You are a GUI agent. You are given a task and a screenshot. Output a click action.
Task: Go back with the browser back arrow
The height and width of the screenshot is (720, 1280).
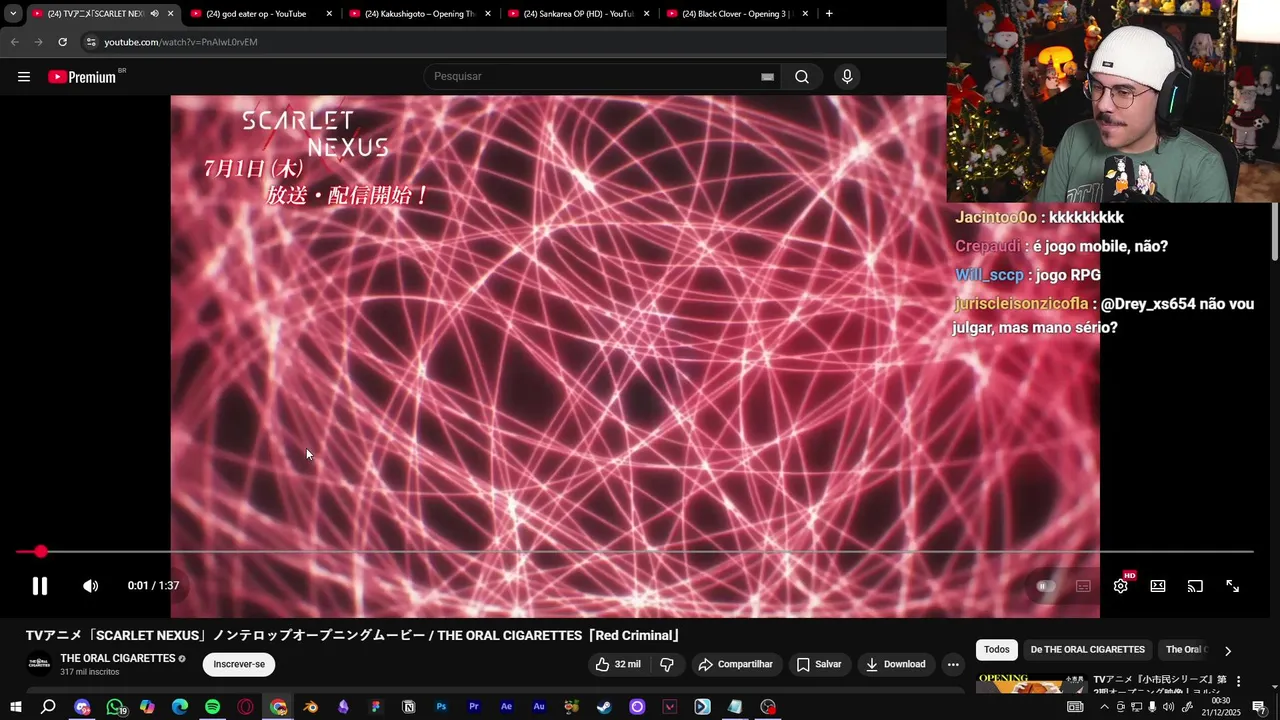14,42
